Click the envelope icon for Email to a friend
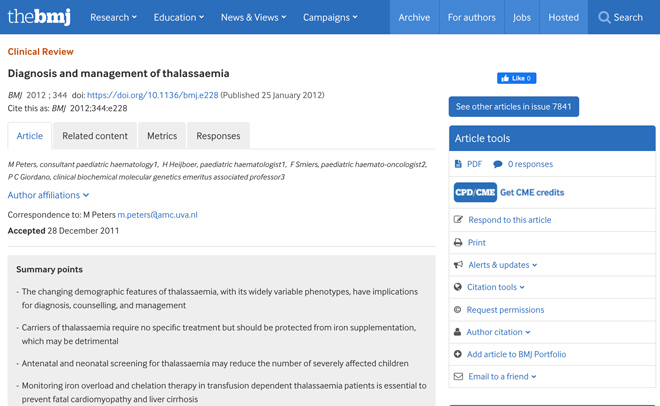Screen dimensions: 660x406 (x=458, y=377)
